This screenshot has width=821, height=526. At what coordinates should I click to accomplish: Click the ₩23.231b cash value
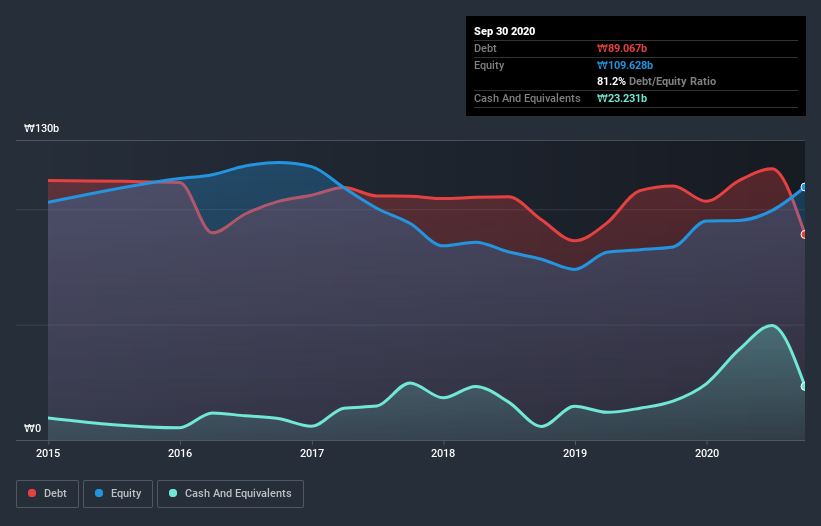622,98
